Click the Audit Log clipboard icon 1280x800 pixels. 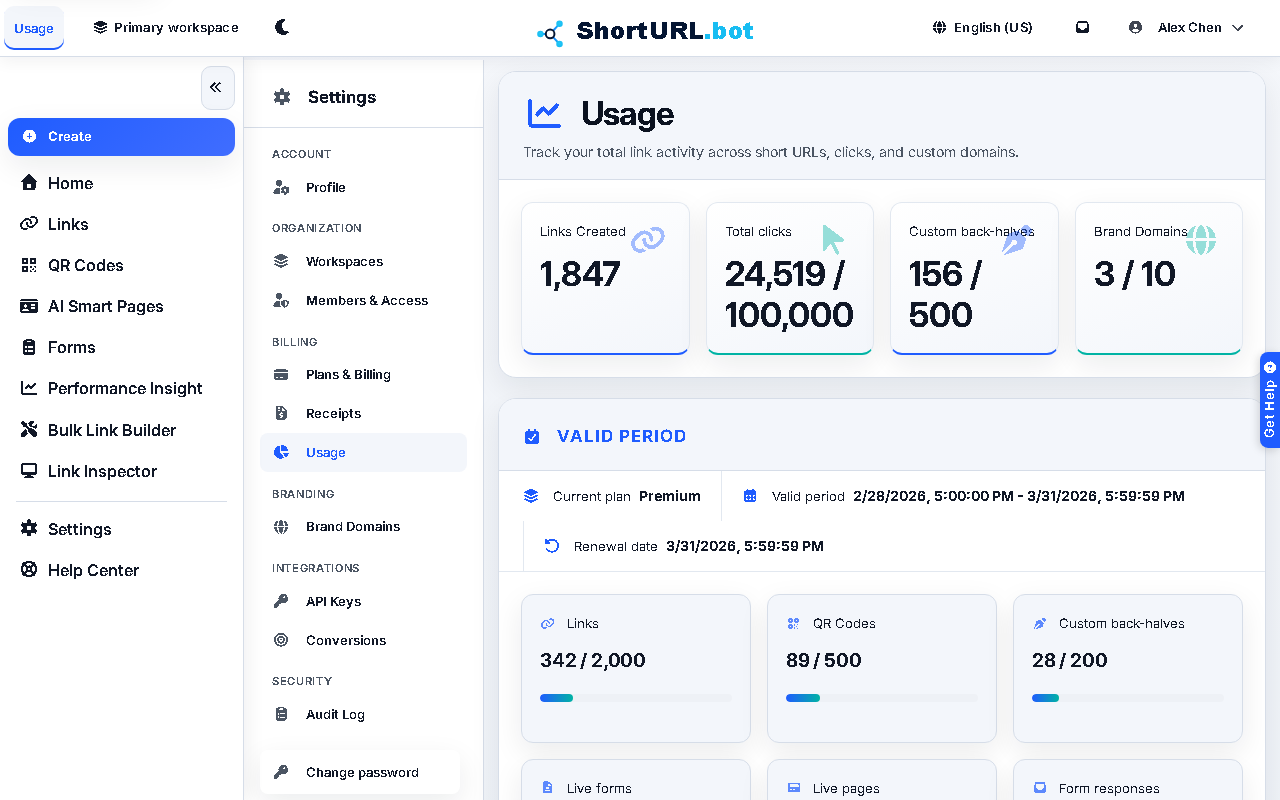282,715
